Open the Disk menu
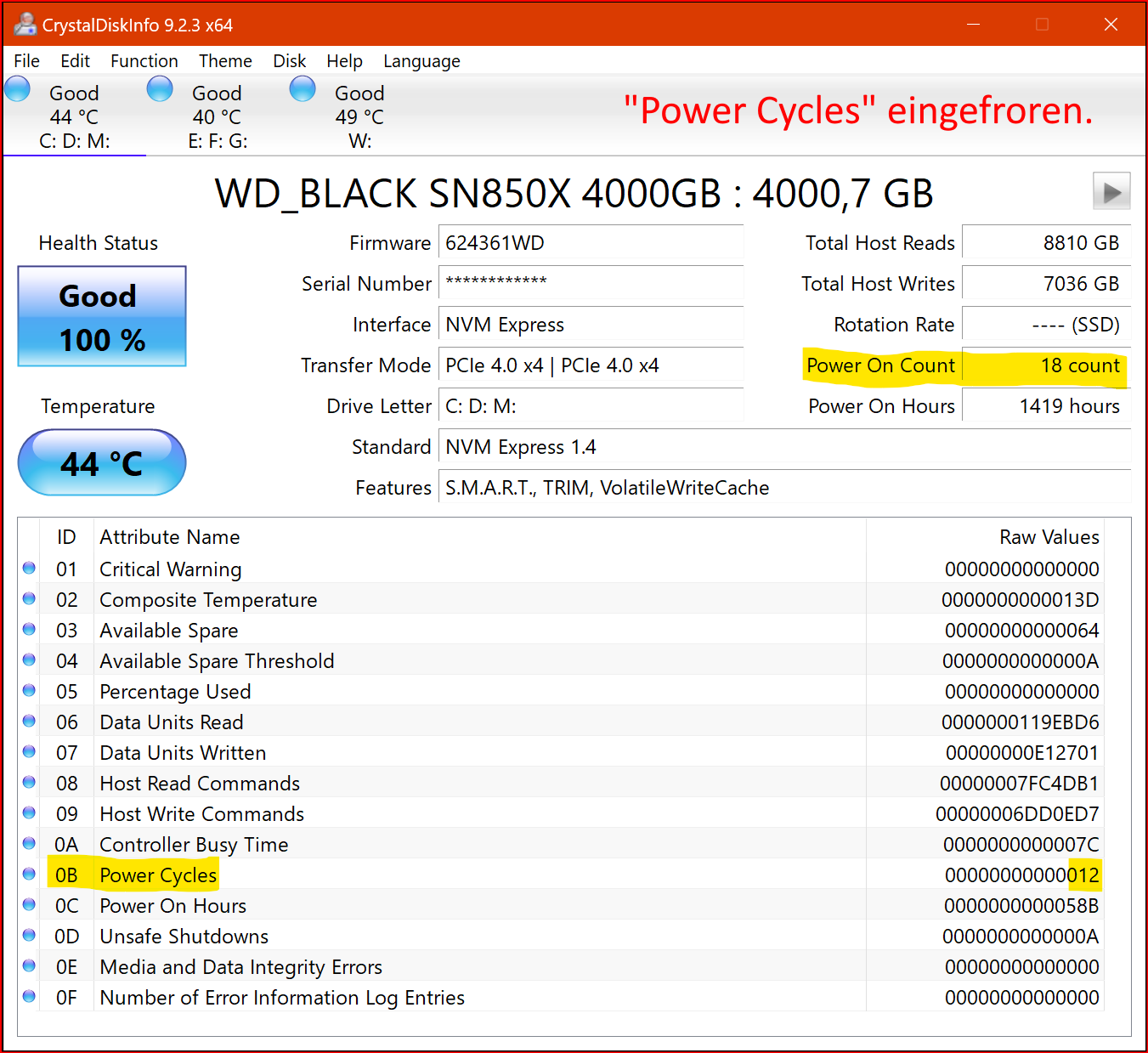The height and width of the screenshot is (1053, 1148). 289,61
